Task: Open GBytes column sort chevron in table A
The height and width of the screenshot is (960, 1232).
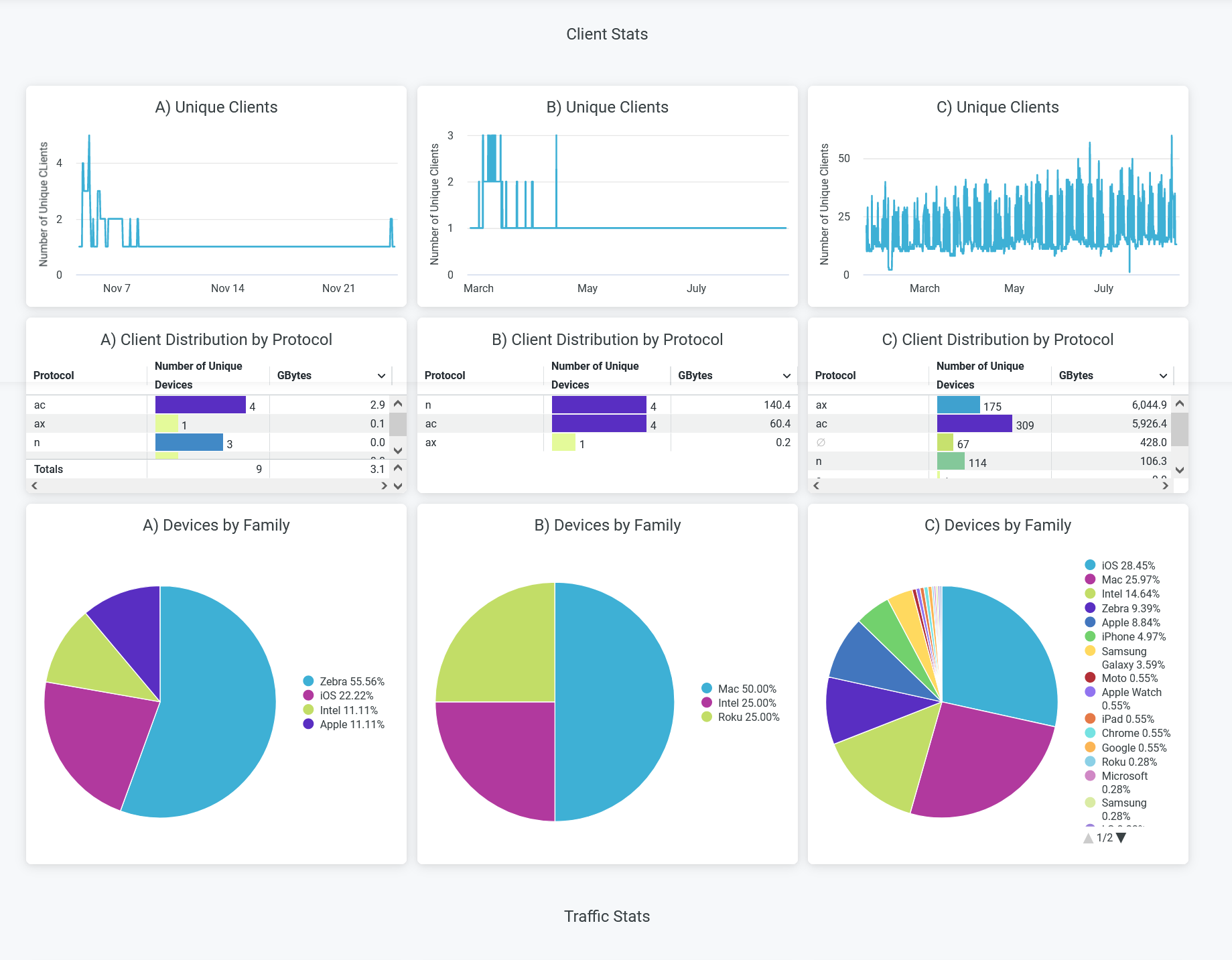Action: 381,376
